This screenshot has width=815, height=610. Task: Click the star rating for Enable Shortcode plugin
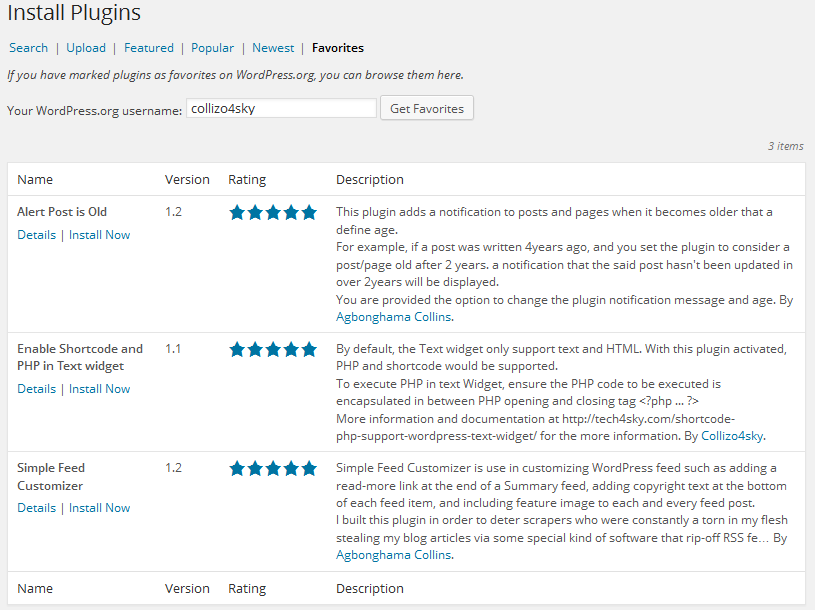click(273, 349)
